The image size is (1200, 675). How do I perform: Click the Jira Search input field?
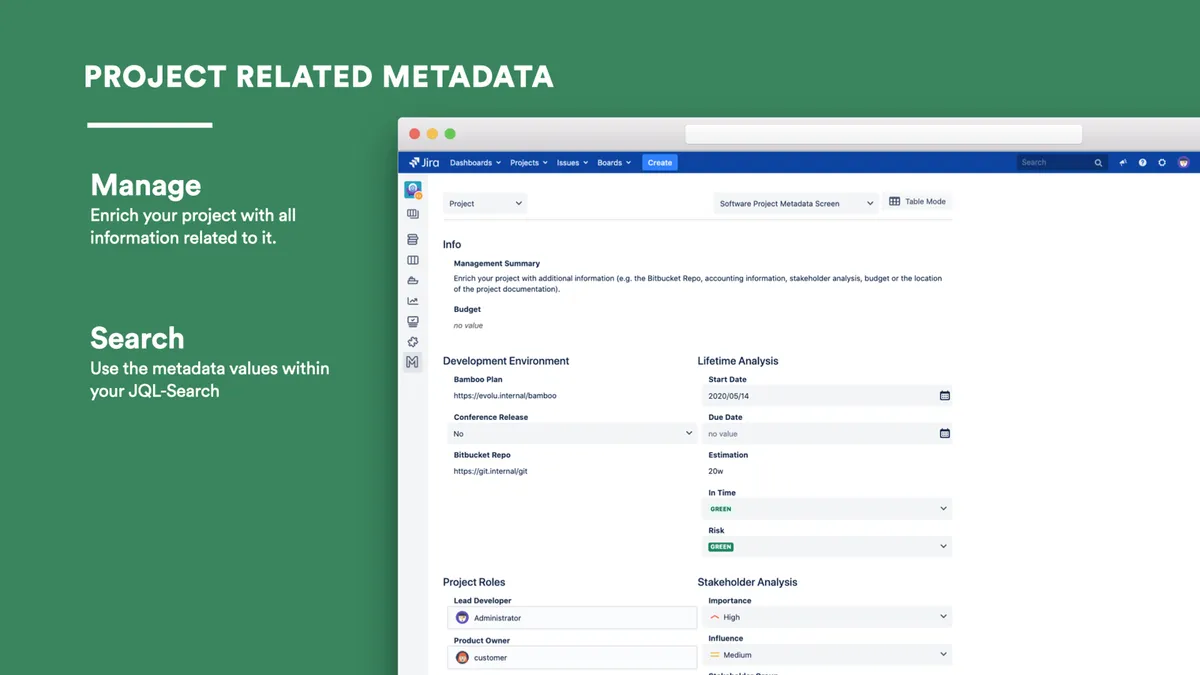pyautogui.click(x=1062, y=162)
